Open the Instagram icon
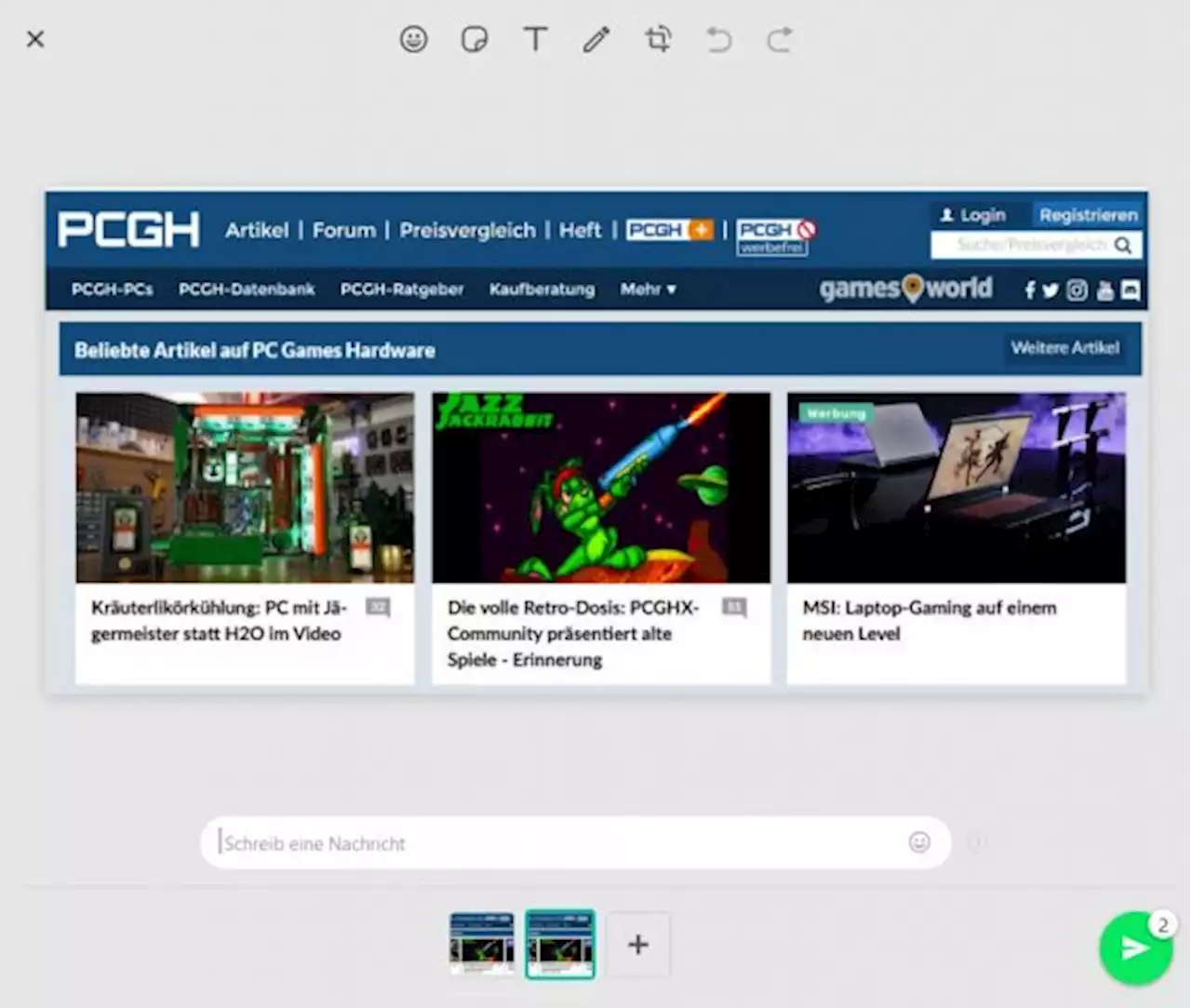The width and height of the screenshot is (1191, 1008). 1077,290
